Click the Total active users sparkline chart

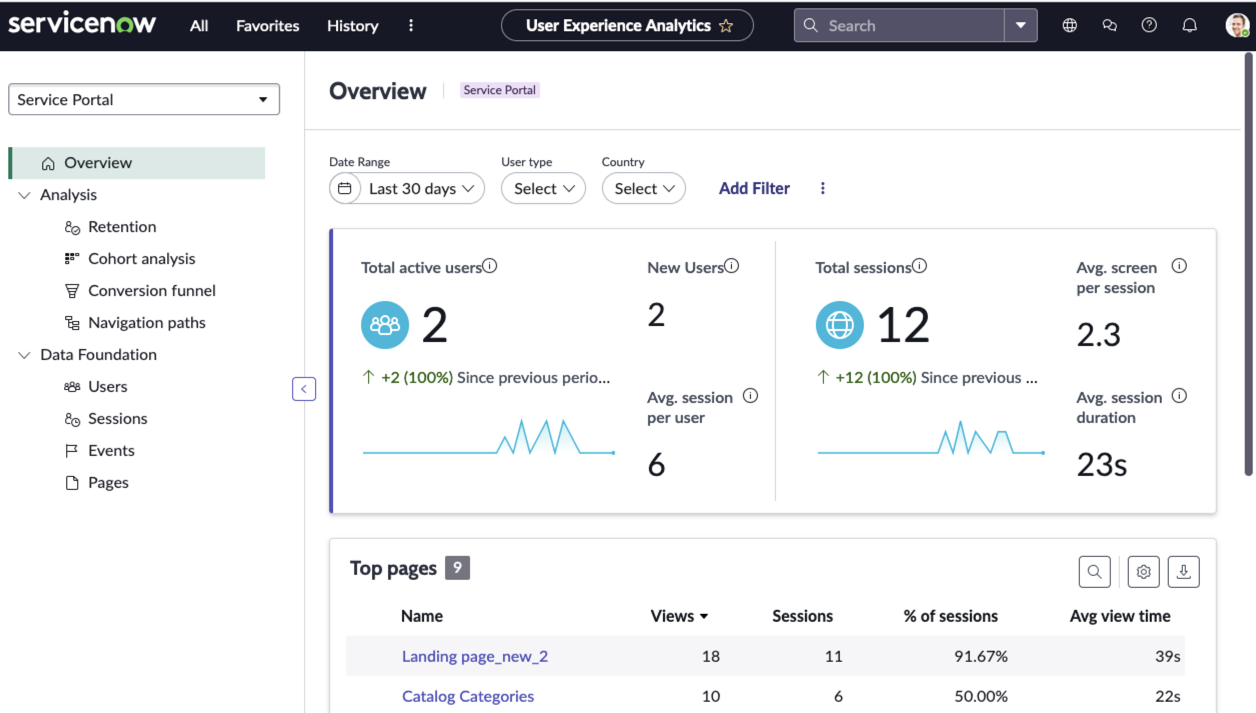click(x=489, y=438)
